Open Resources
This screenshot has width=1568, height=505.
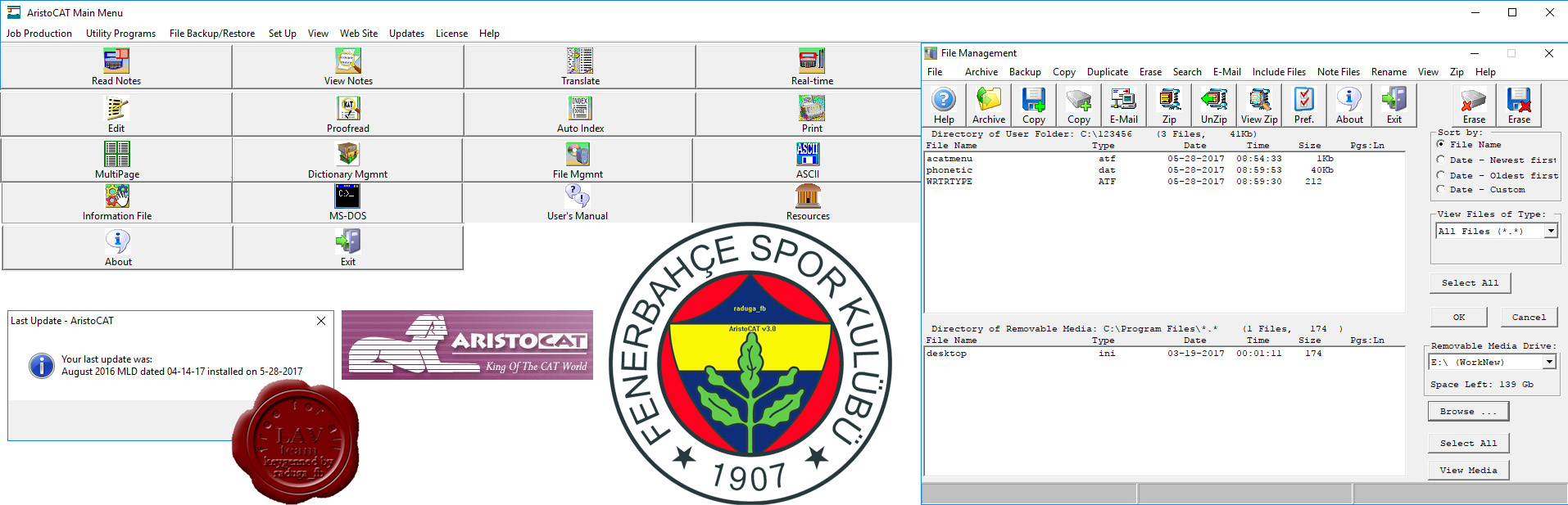point(807,203)
